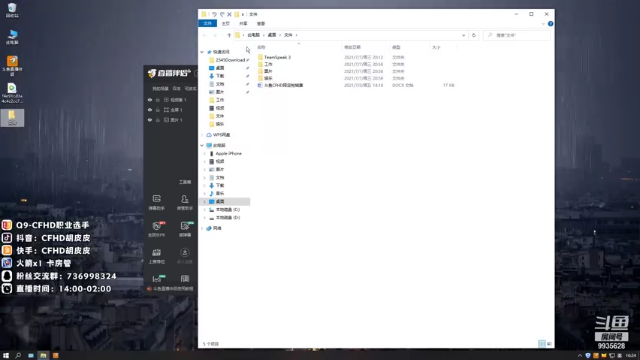This screenshot has height=360, width=640.
Task: Select the second tab in the streaming app
Action: pos(177,89)
